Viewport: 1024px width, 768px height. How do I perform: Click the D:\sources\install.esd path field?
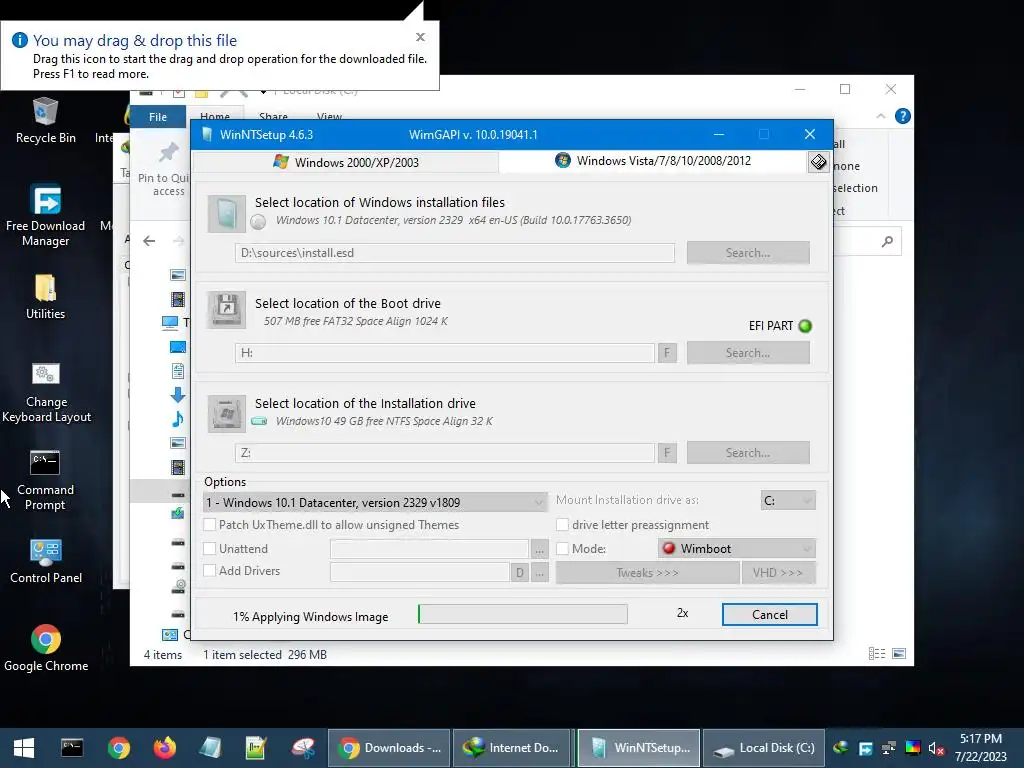[x=455, y=253]
